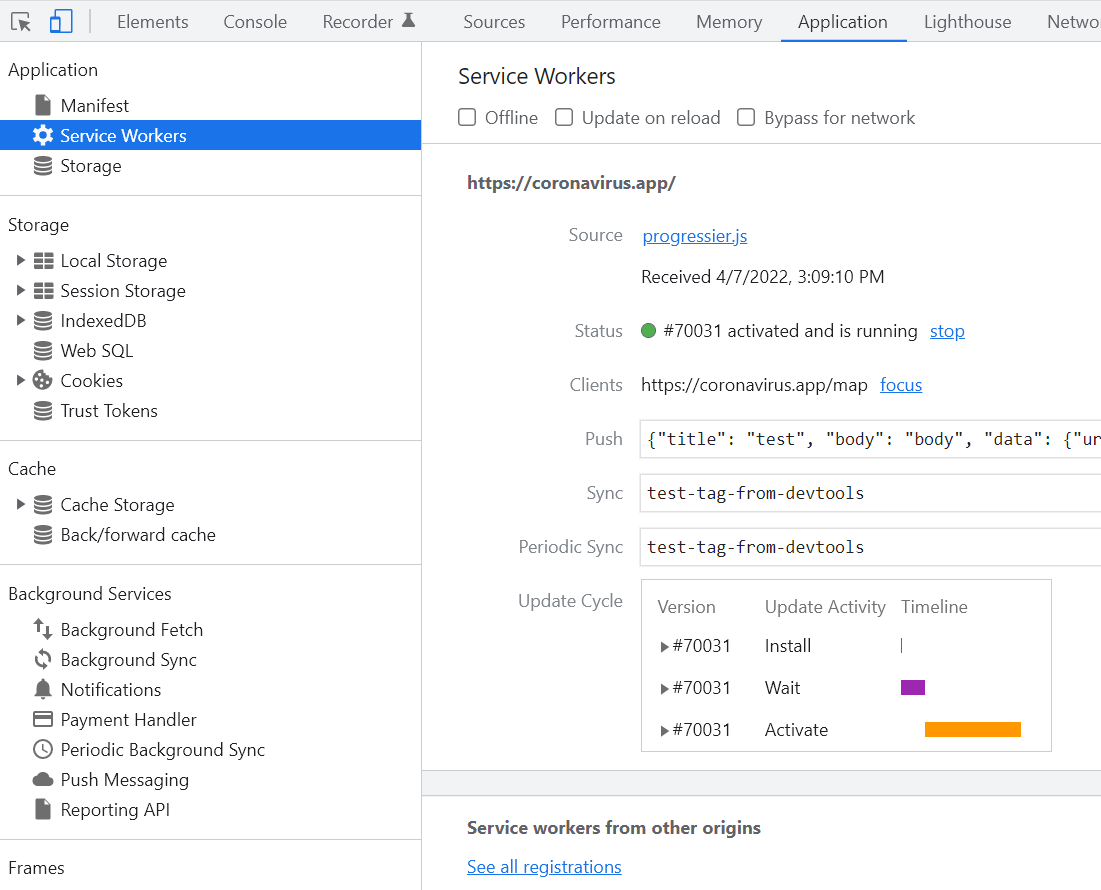The width and height of the screenshot is (1101, 890).
Task: Enable the Offline checkbox
Action: [467, 117]
